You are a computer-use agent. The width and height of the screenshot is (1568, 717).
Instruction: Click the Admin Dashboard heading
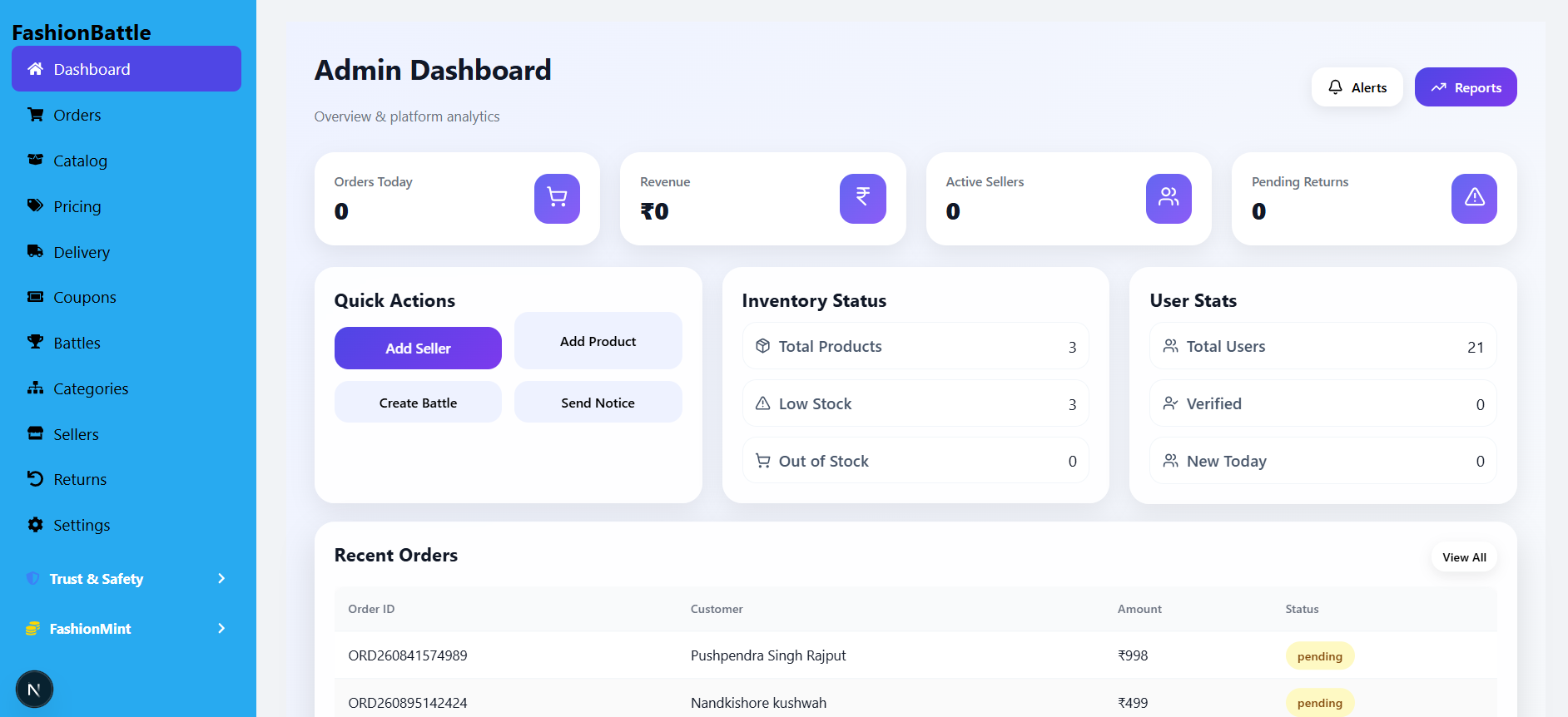point(433,70)
